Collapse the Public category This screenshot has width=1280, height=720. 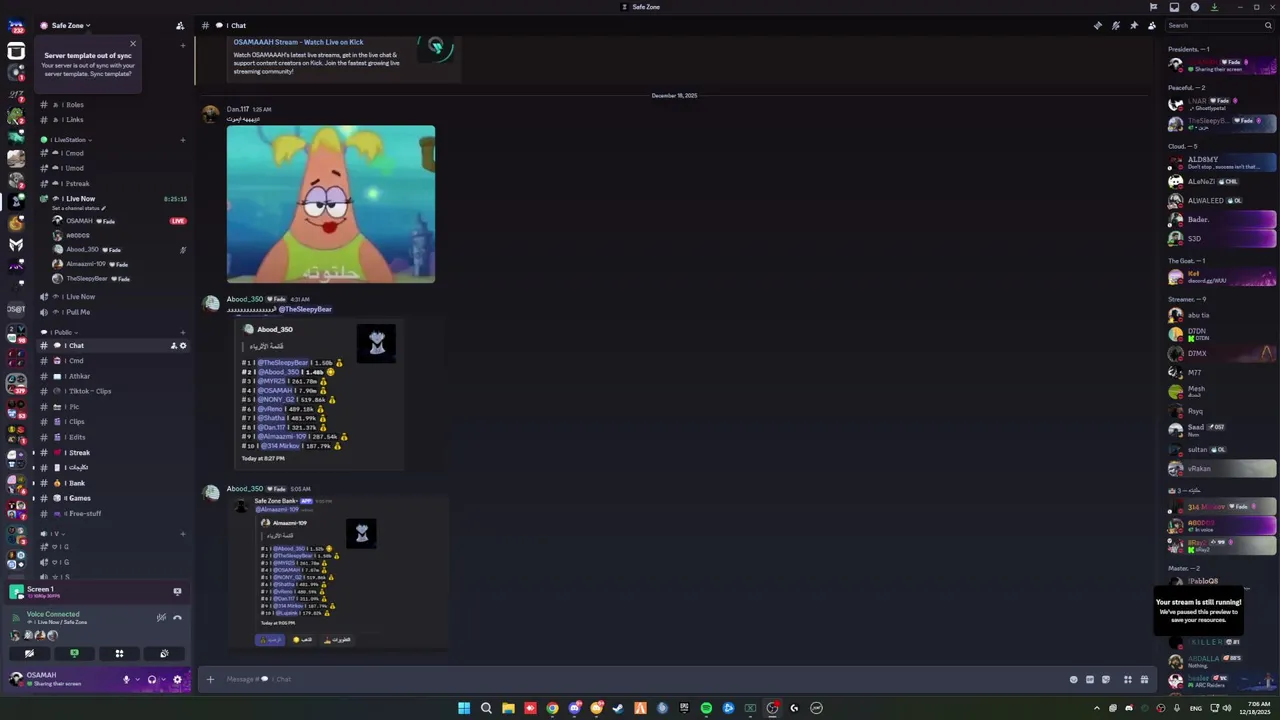coord(60,332)
